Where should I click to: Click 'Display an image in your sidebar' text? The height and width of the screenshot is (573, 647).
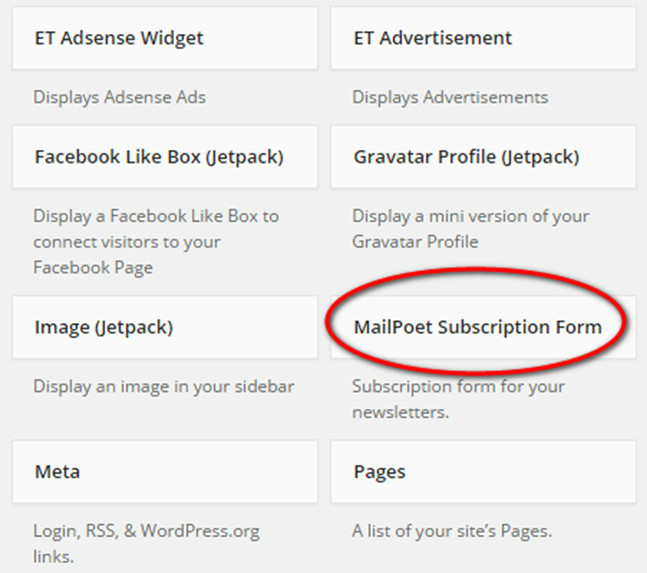(x=164, y=387)
